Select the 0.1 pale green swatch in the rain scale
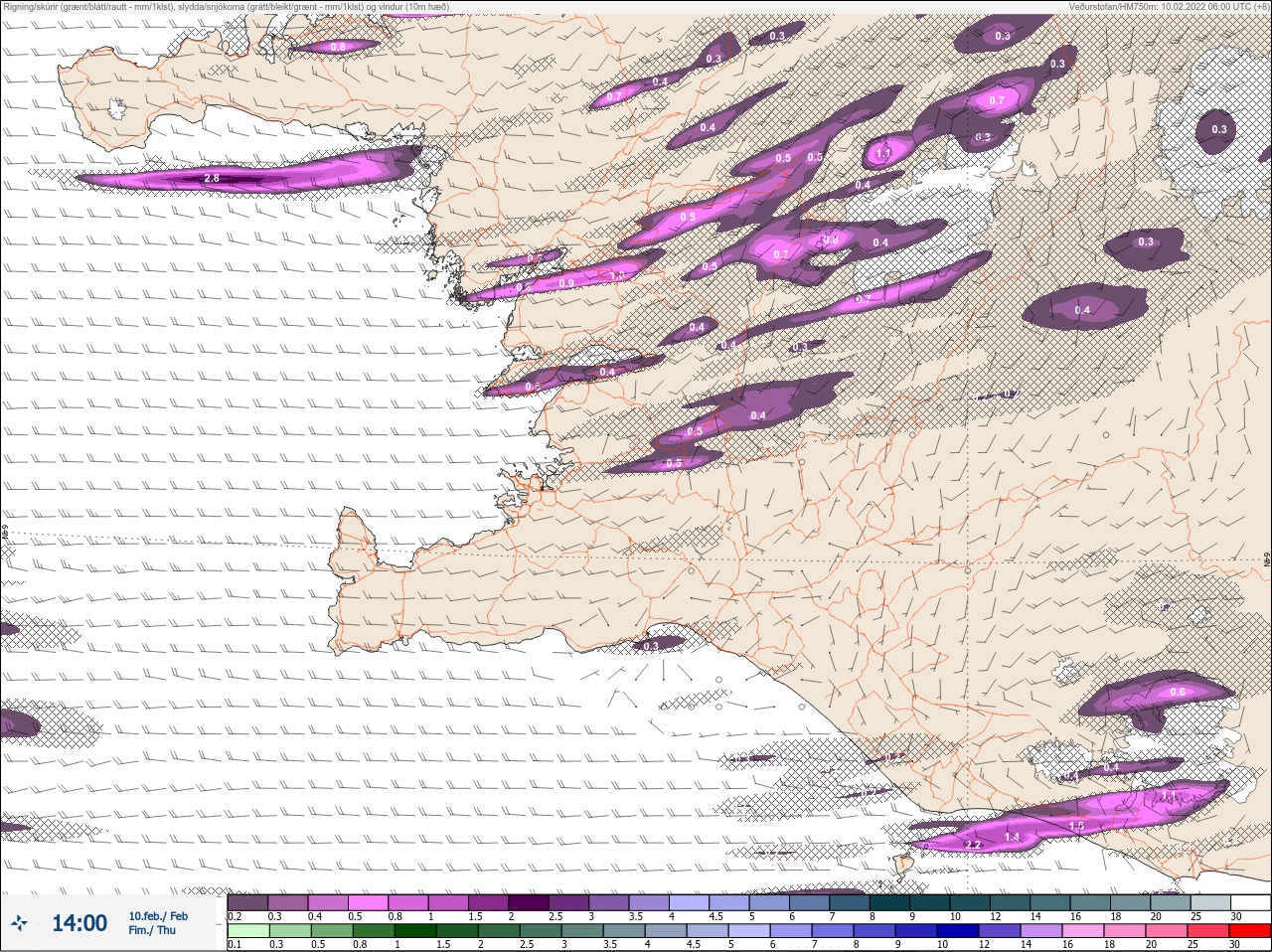Image resolution: width=1272 pixels, height=952 pixels. (x=248, y=931)
